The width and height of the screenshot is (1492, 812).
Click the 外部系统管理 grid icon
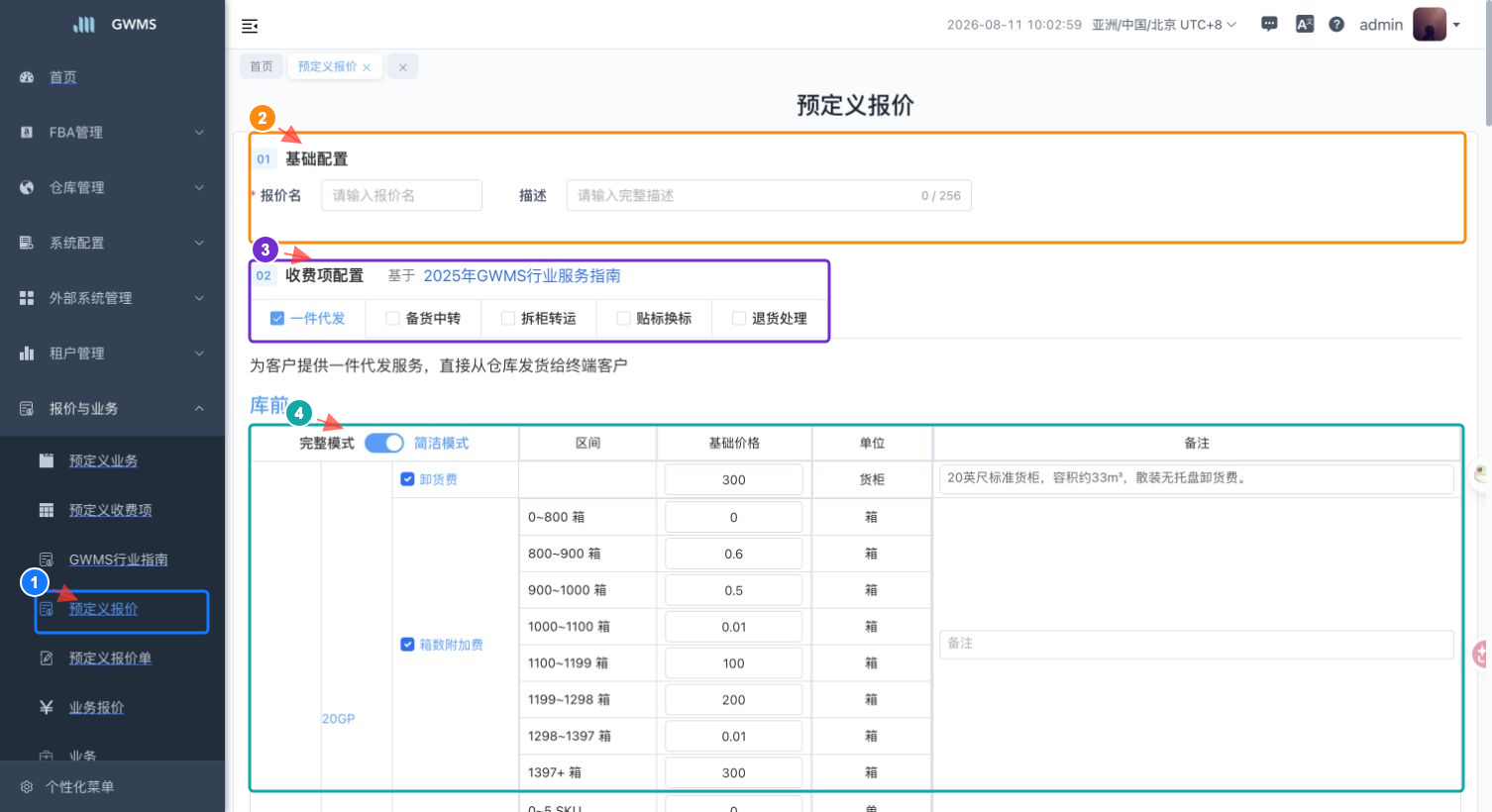coord(27,298)
